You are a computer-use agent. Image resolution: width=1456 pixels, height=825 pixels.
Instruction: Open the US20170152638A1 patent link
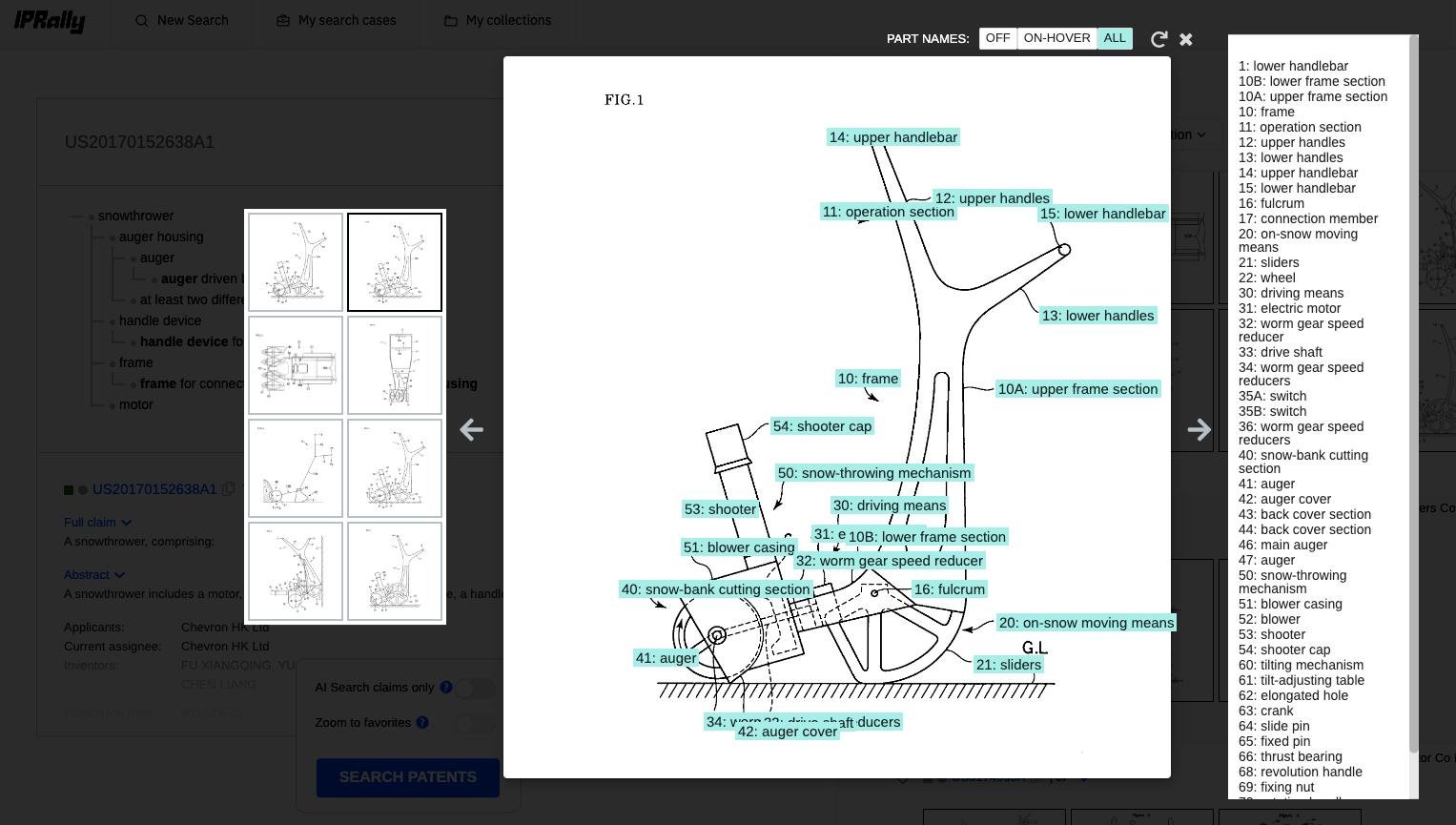tap(154, 489)
